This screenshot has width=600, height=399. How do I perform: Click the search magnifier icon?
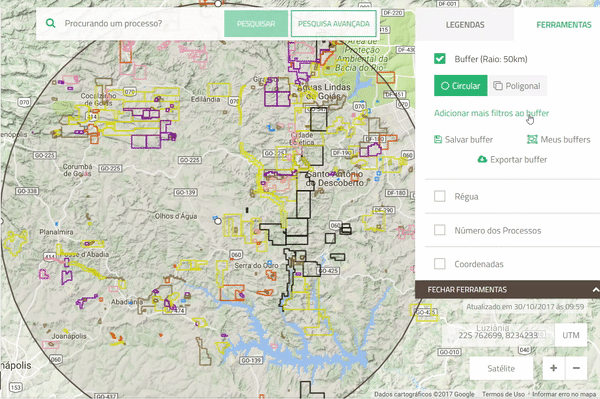tap(51, 23)
